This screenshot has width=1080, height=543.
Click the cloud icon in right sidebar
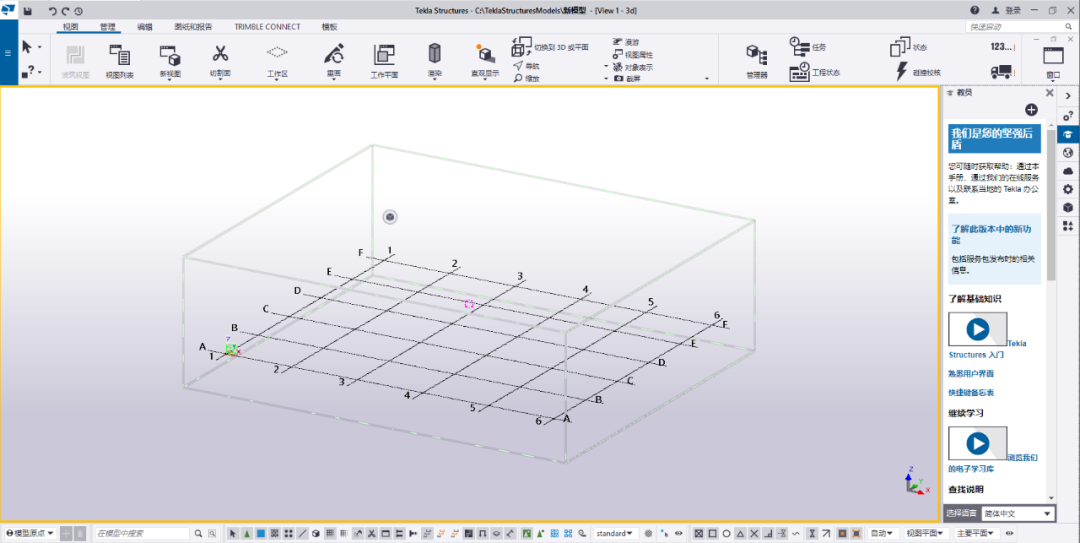click(x=1068, y=171)
